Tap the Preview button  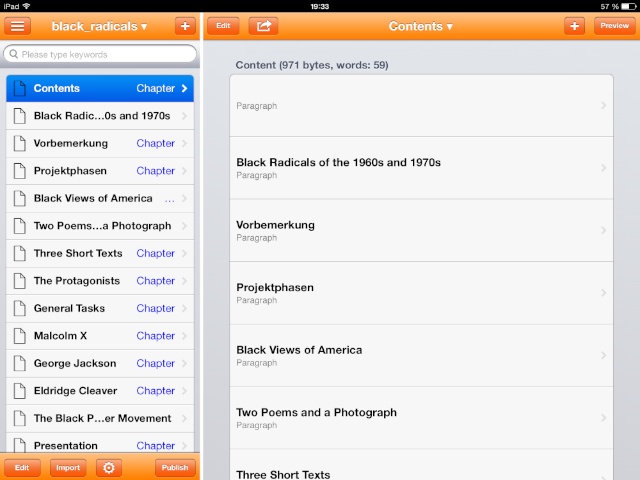pos(614,26)
